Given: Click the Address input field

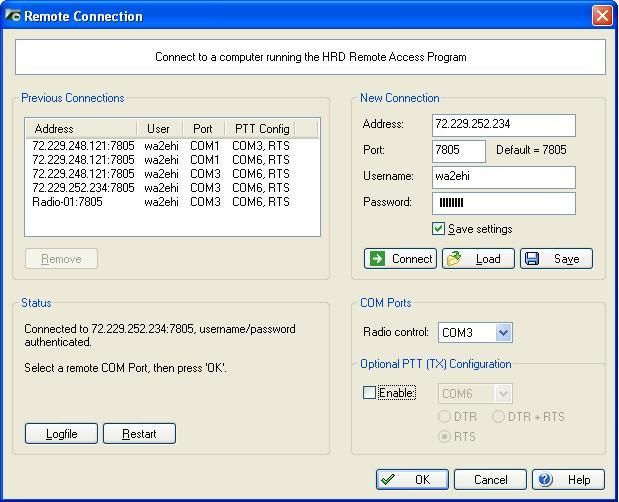Looking at the screenshot, I should [x=503, y=125].
